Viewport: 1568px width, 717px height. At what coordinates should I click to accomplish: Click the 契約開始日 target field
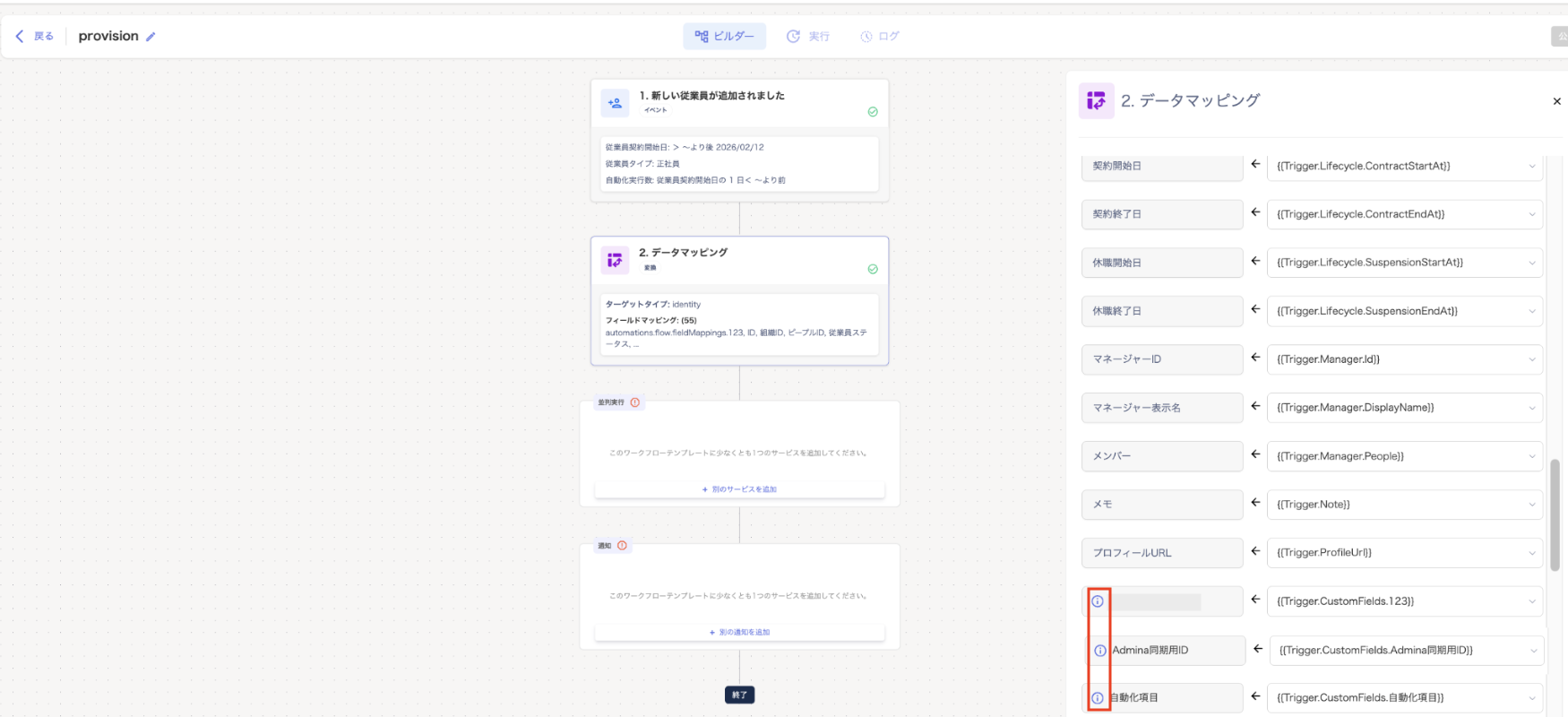pyautogui.click(x=1162, y=166)
